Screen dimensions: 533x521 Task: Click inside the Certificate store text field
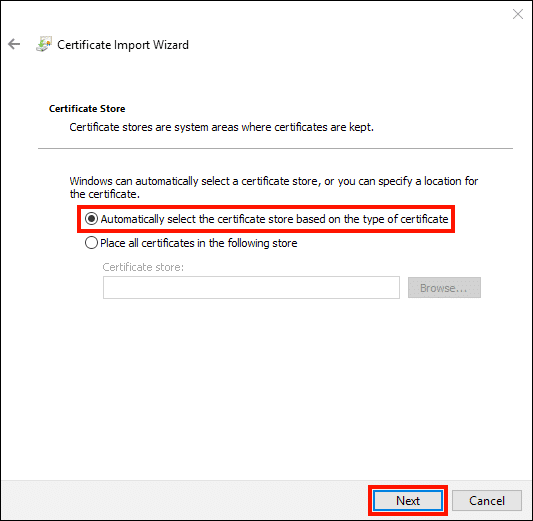[x=251, y=288]
